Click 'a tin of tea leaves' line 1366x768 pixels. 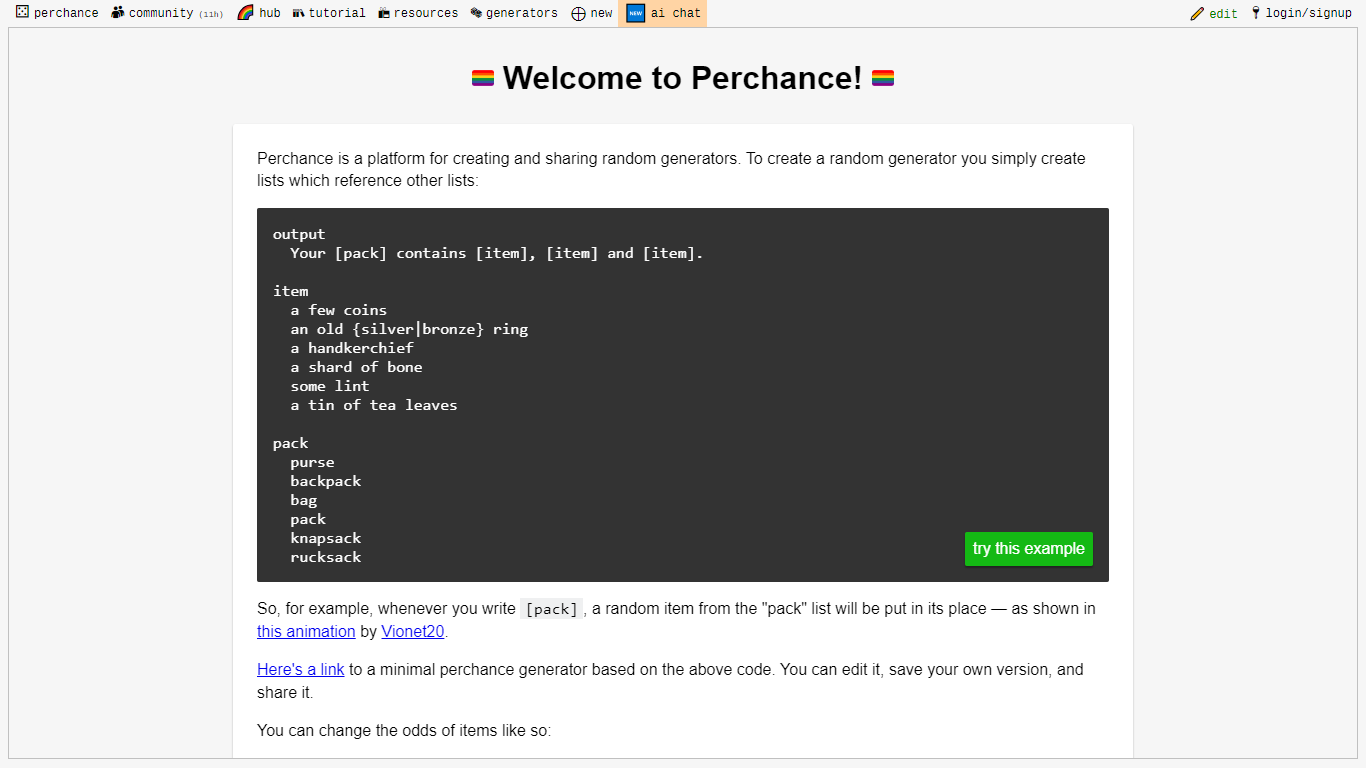pyautogui.click(x=374, y=405)
